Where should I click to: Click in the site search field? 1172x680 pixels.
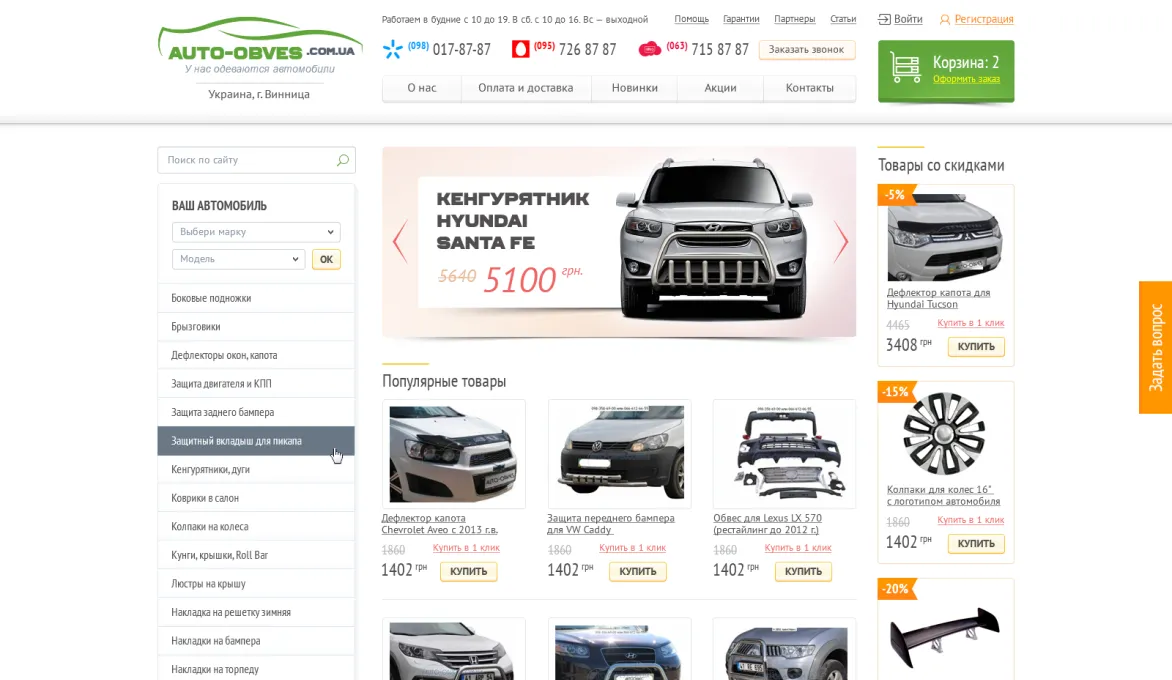pyautogui.click(x=256, y=160)
